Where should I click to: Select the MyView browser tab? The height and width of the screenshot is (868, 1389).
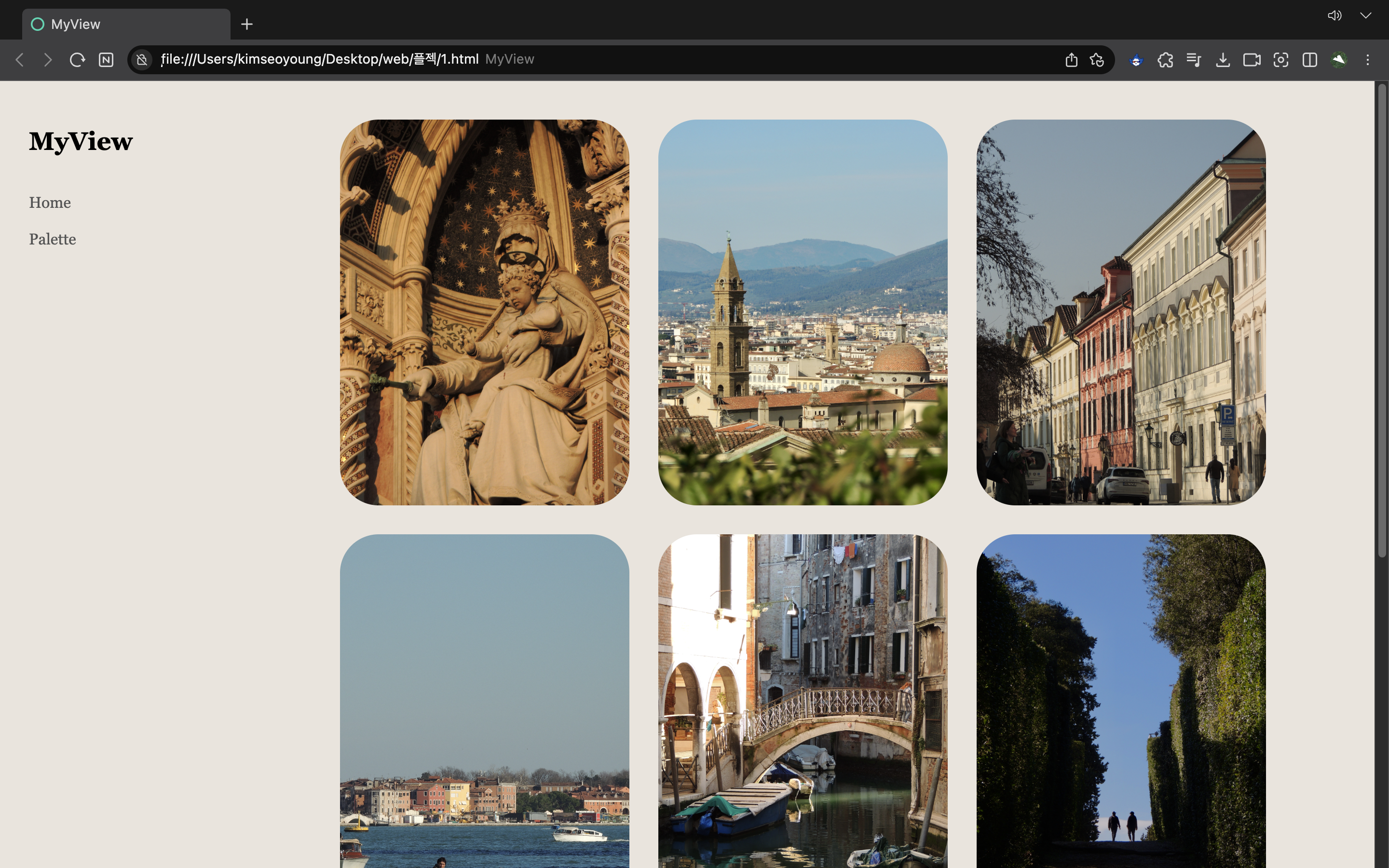pyautogui.click(x=126, y=24)
